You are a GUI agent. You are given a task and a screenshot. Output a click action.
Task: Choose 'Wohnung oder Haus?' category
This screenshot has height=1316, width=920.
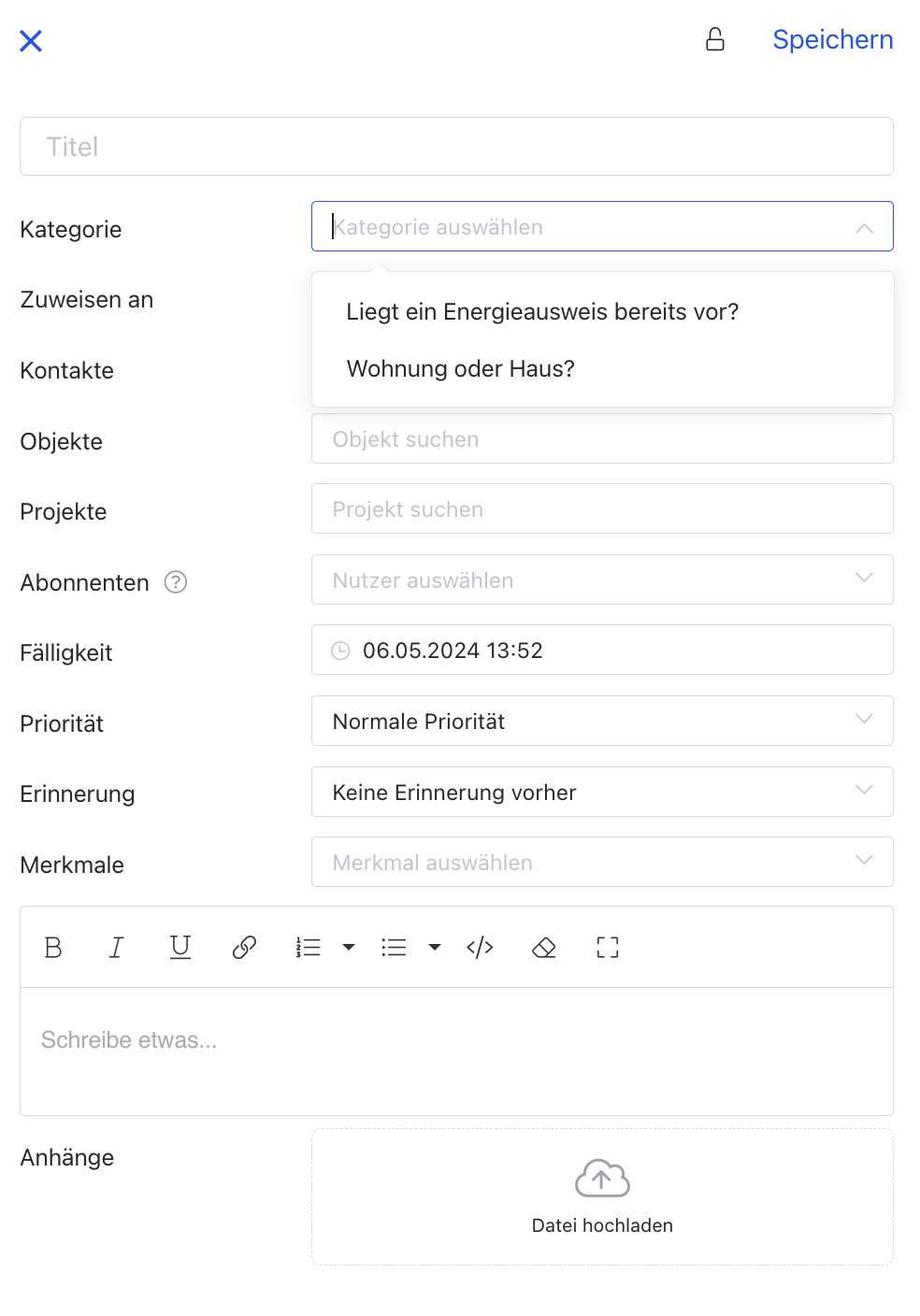point(461,369)
